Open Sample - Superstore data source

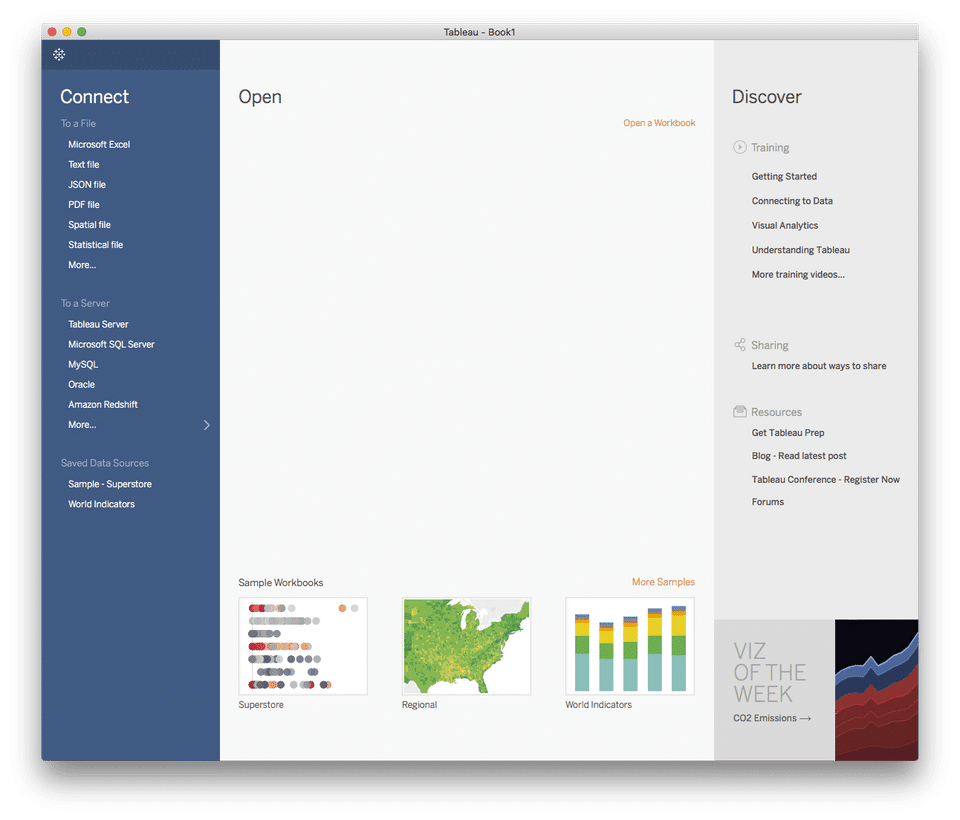110,484
